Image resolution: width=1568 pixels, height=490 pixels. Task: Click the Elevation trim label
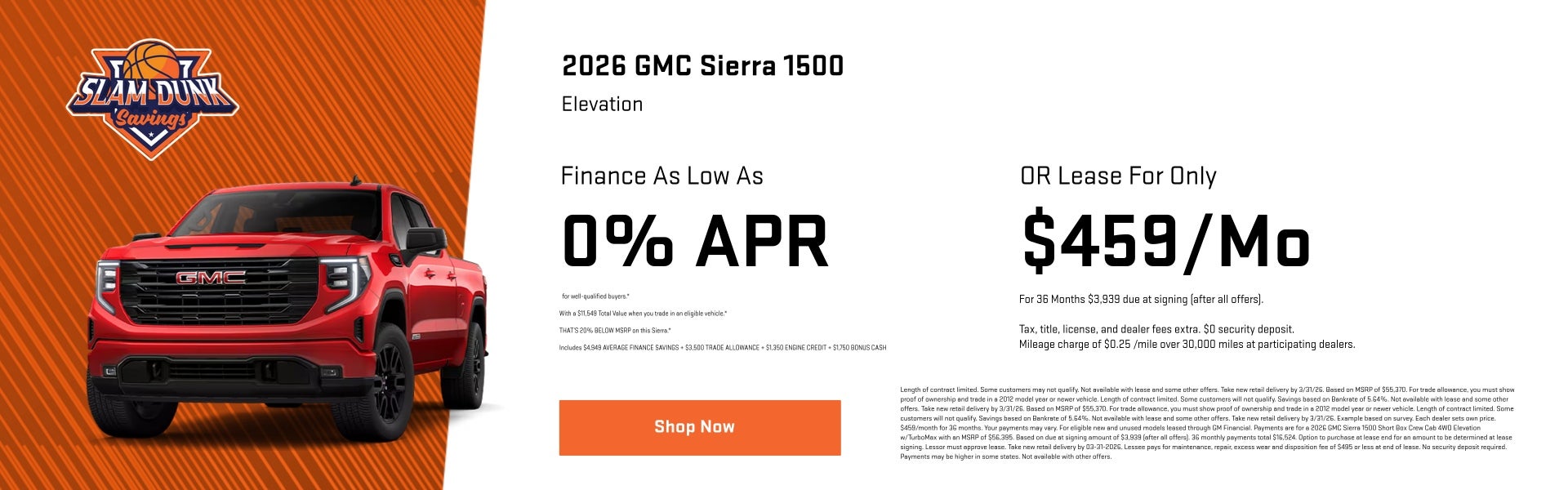602,104
